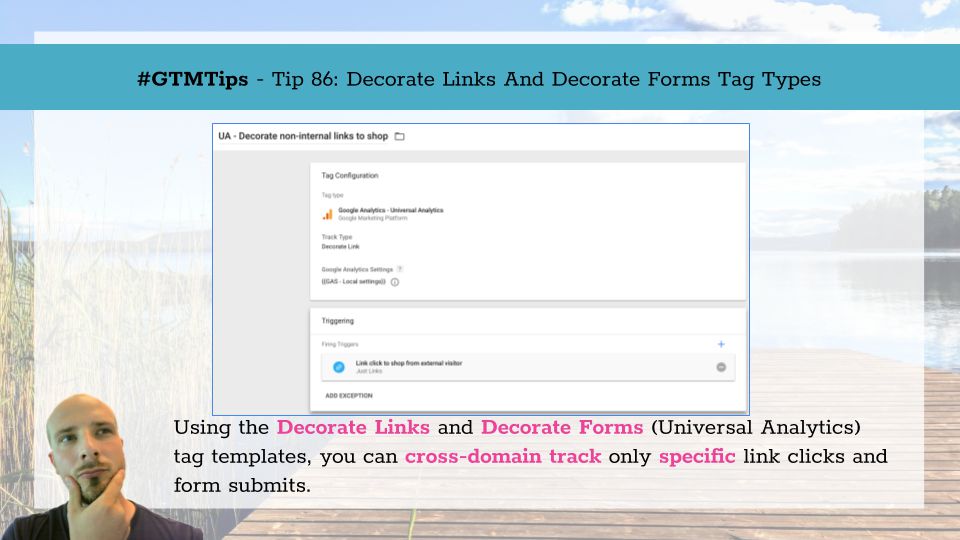Click the pink 'cross-domain track' text
Viewport: 960px width, 540px height.
tap(503, 456)
